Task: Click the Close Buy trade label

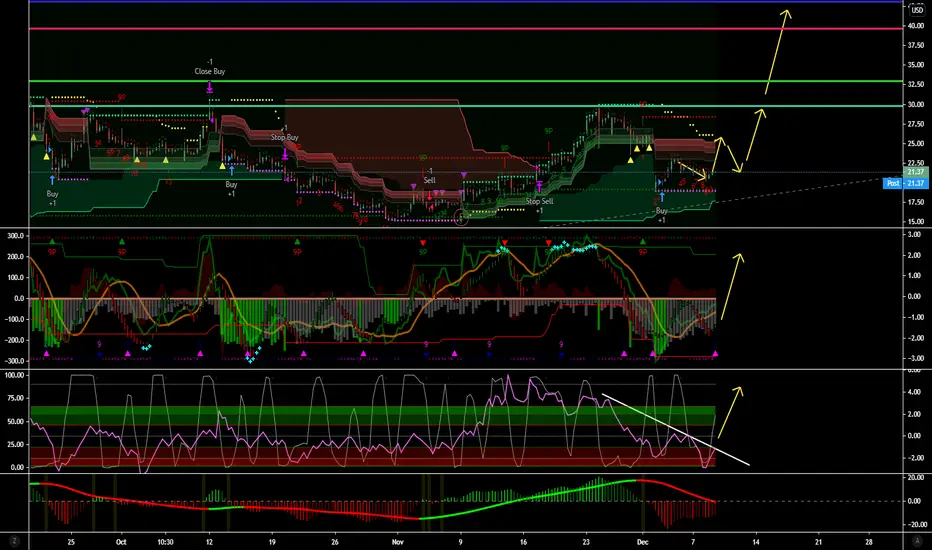Action: pos(210,71)
